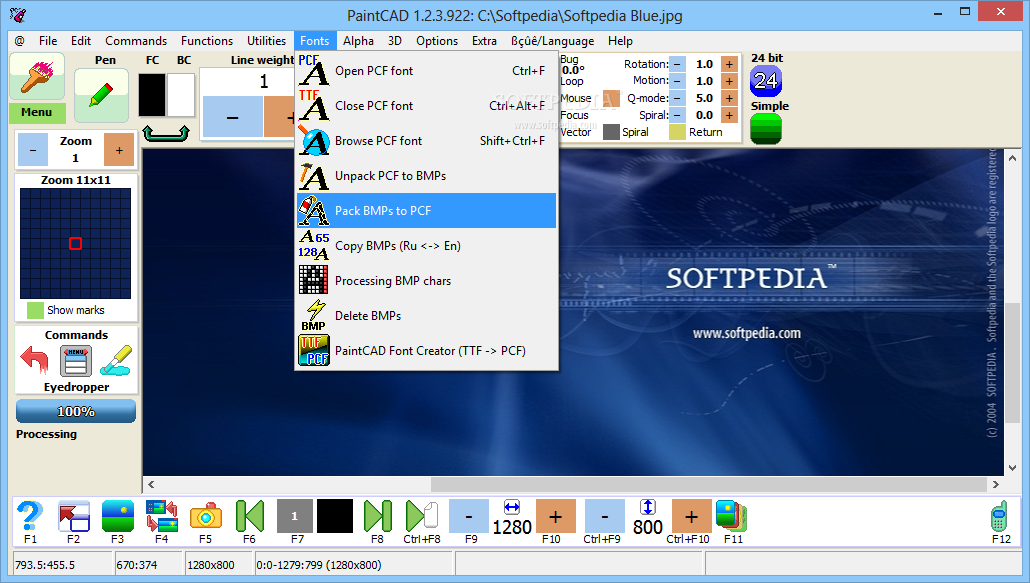
Task: Swap foreground and background colors arrow
Action: pyautogui.click(x=166, y=133)
